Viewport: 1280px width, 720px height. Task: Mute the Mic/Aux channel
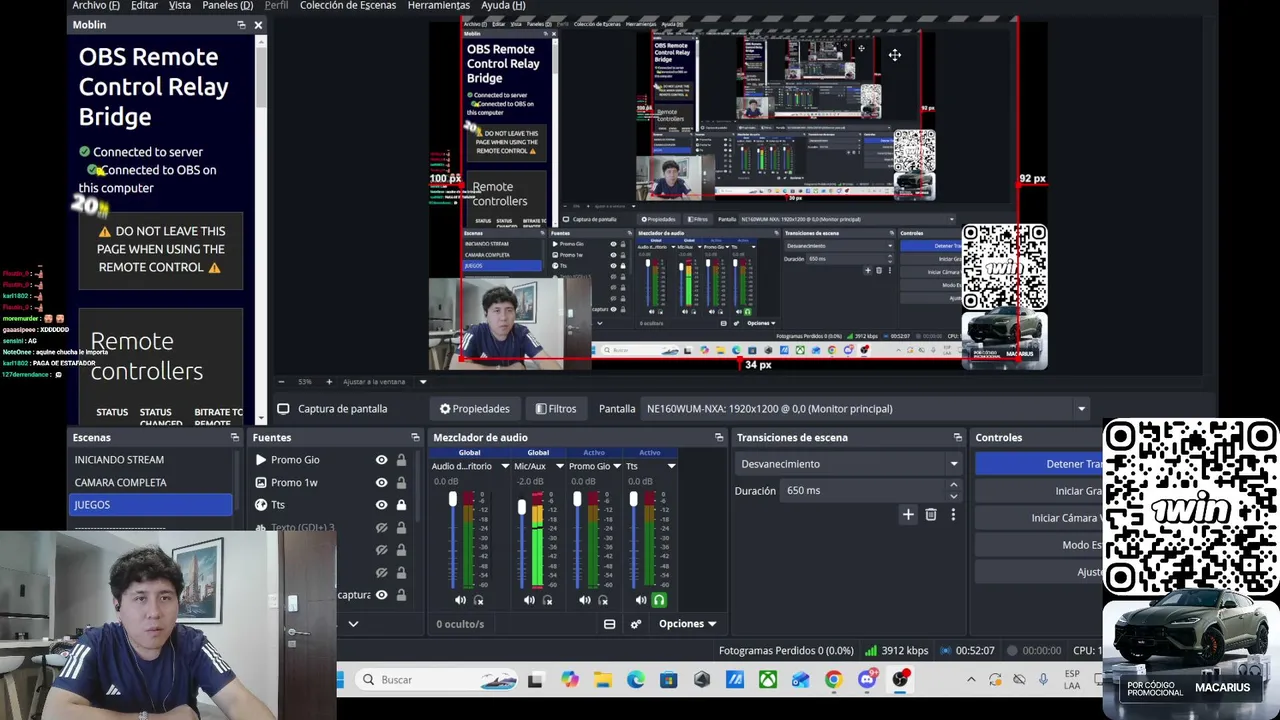click(529, 600)
